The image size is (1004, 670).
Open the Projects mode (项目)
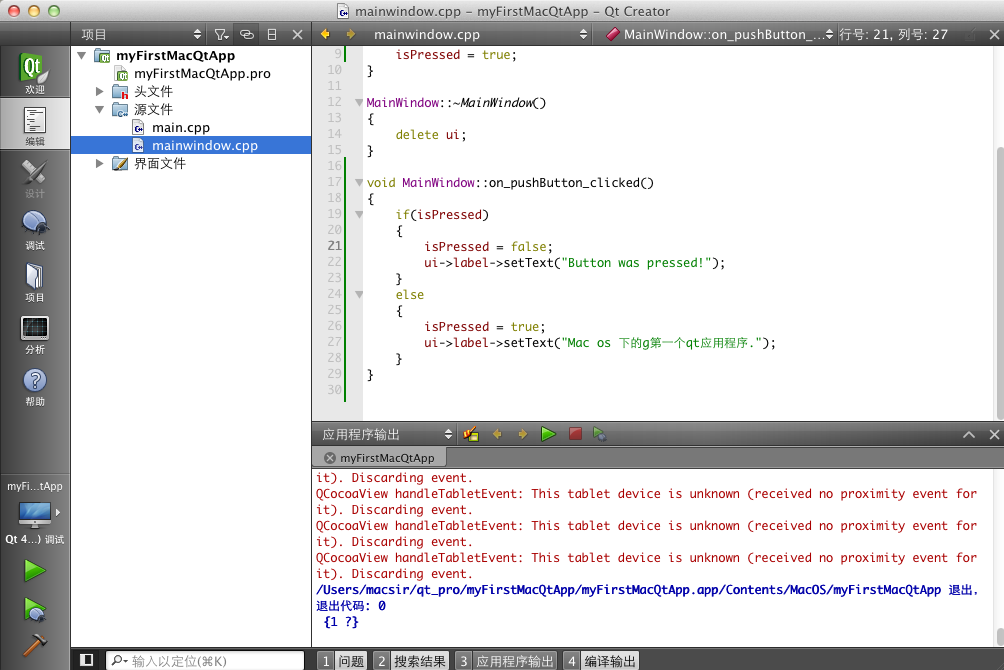[35, 282]
